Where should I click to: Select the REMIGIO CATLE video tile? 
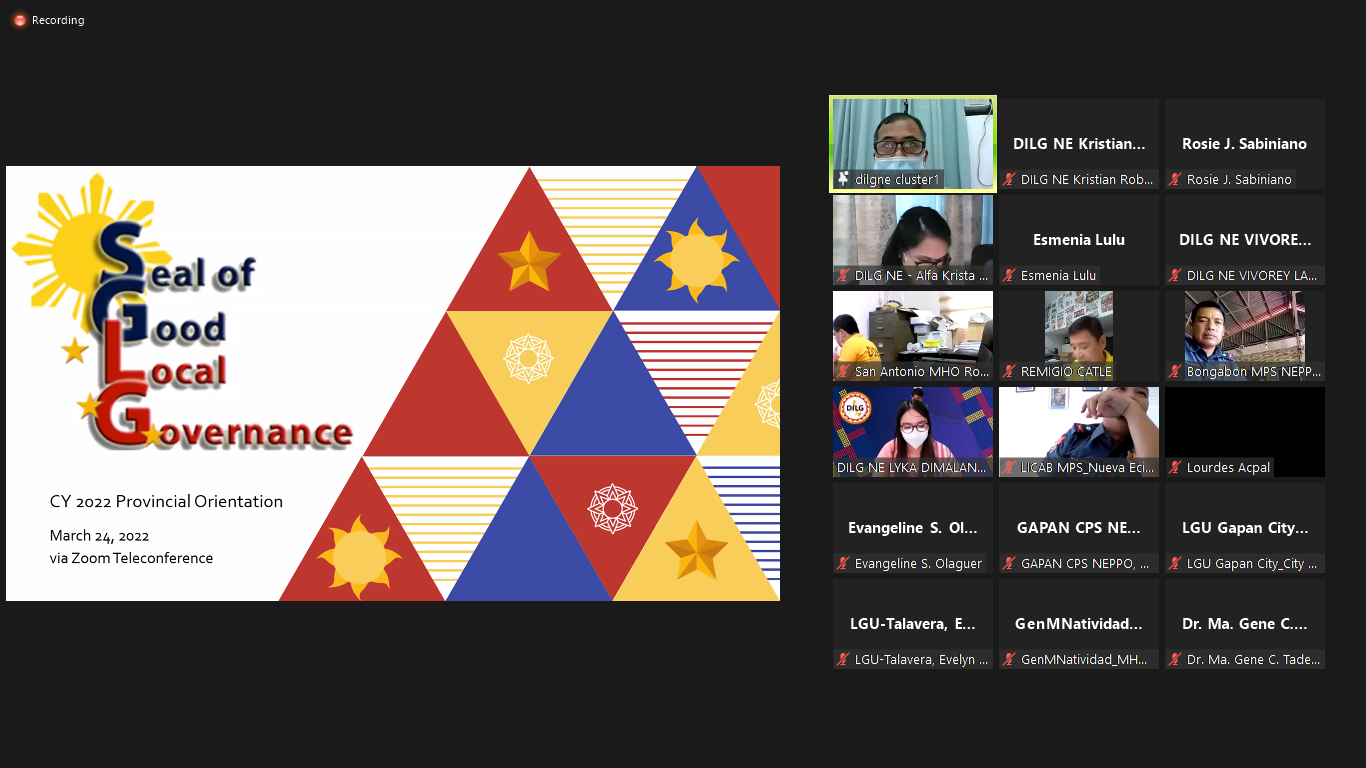pos(1079,336)
